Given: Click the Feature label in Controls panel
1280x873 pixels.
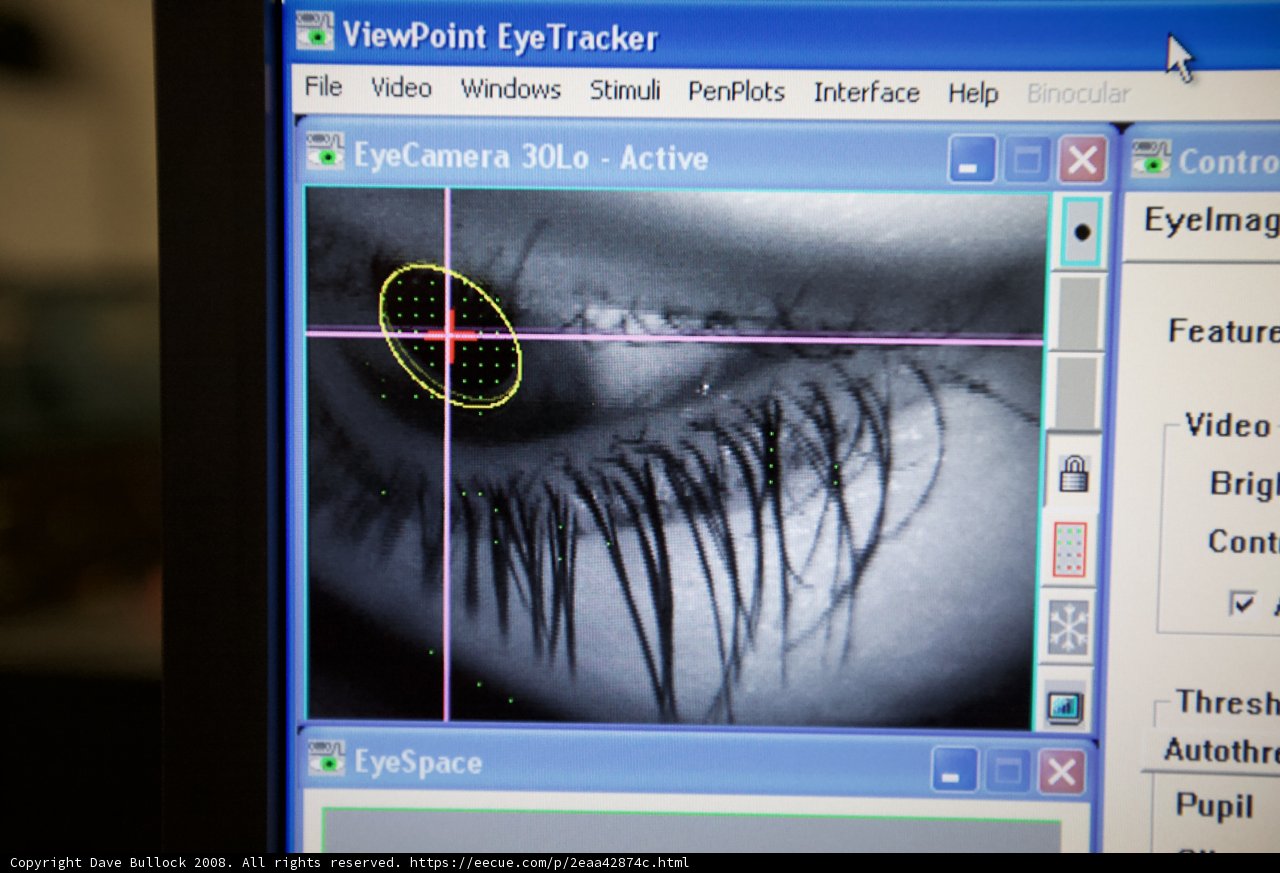Looking at the screenshot, I should [x=1223, y=331].
